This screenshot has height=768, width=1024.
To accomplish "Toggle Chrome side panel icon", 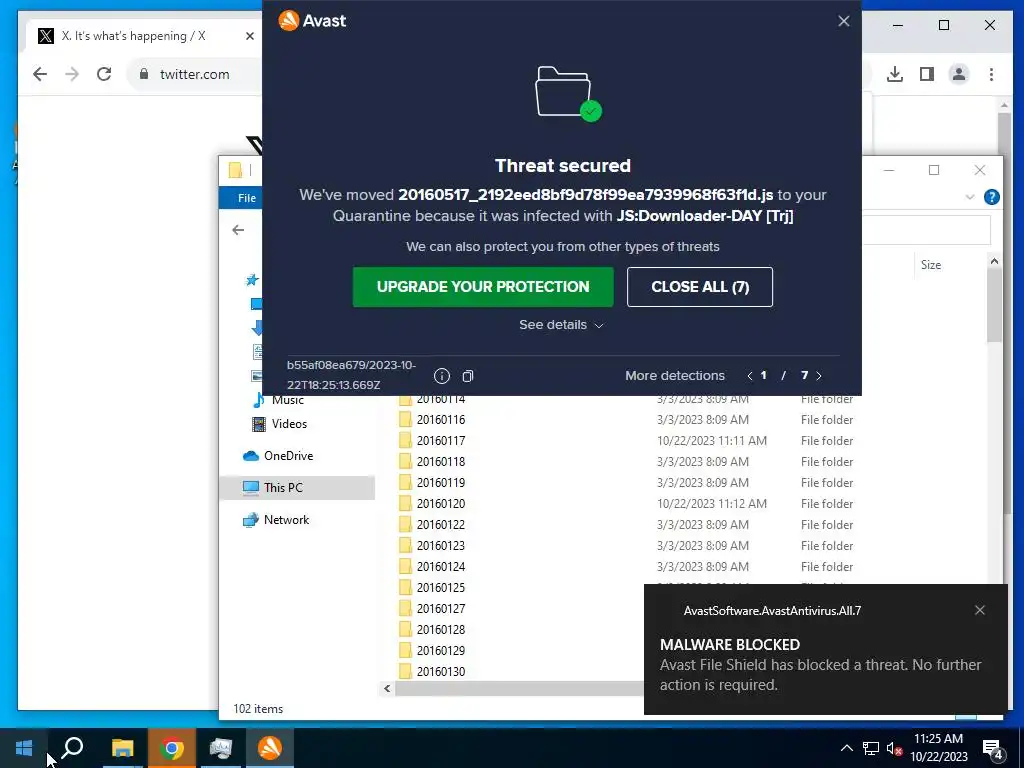I will [927, 74].
